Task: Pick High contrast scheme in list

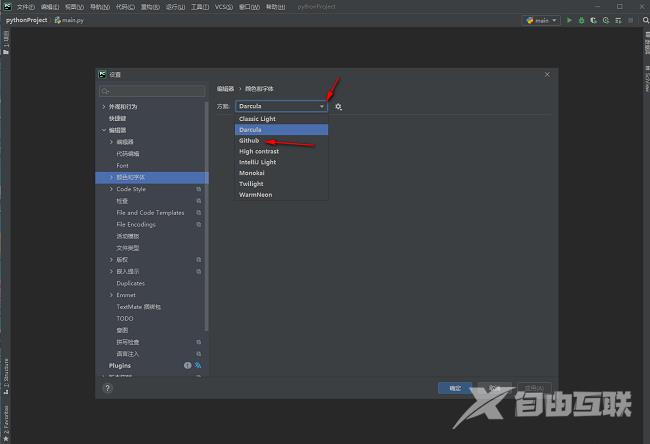Action: (259, 151)
